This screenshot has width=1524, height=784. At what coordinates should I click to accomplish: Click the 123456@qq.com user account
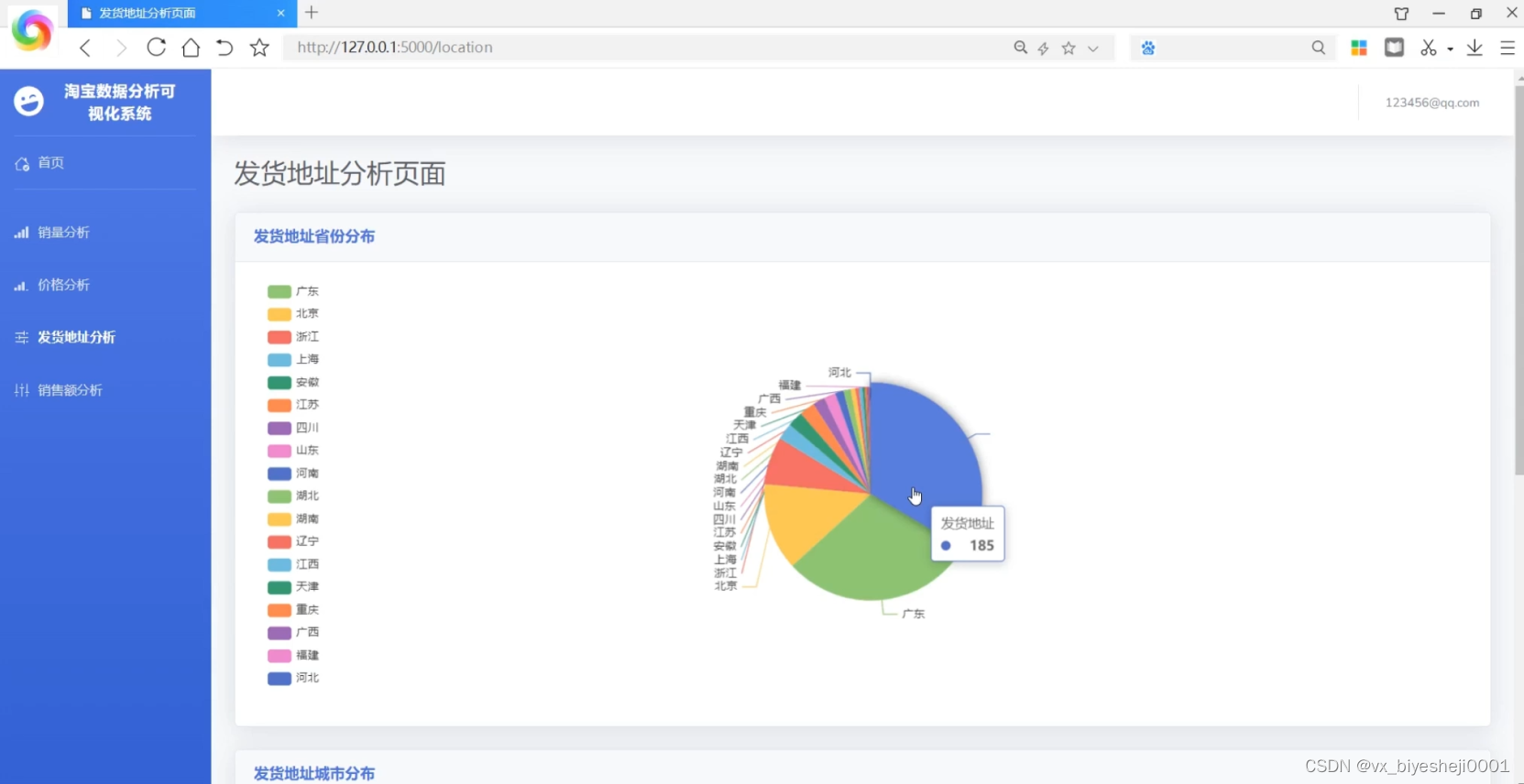point(1431,103)
